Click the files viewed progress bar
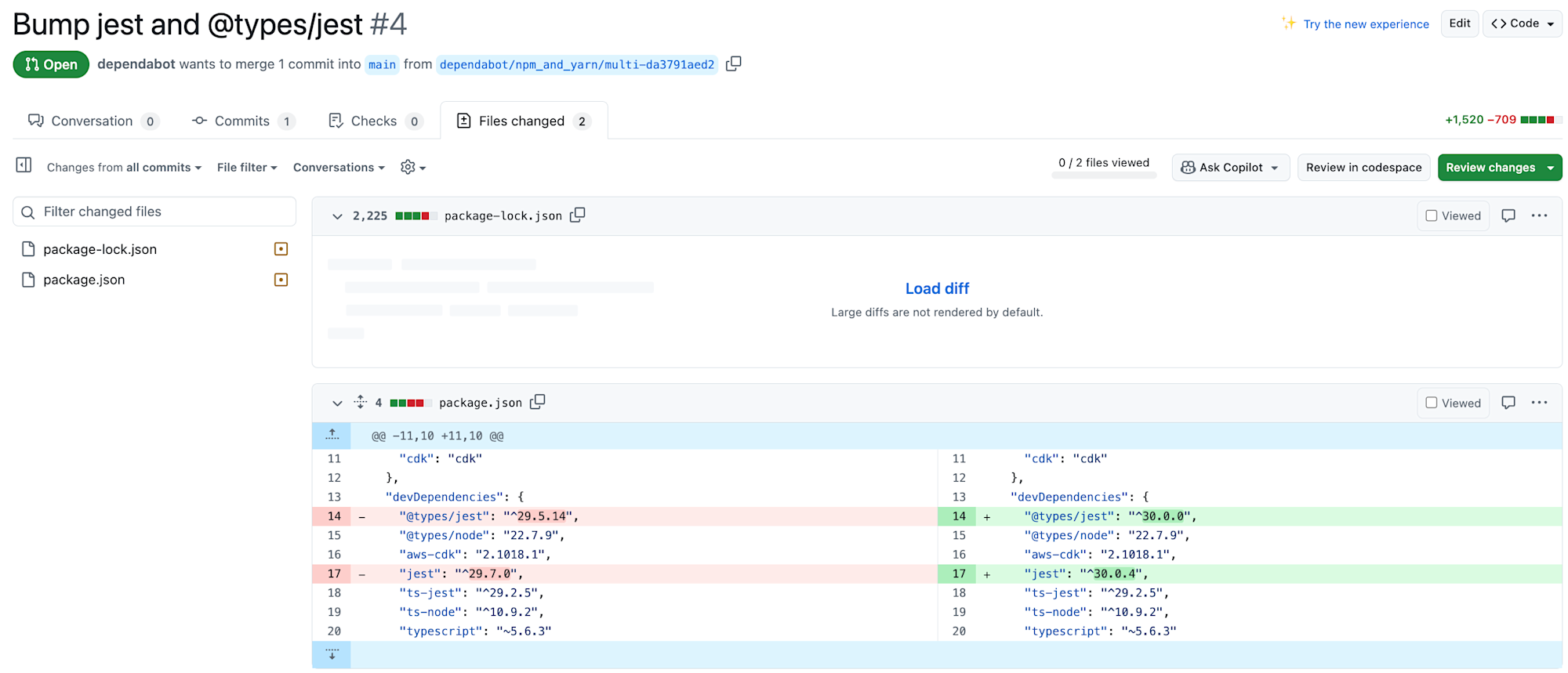The image size is (1568, 673). tap(1104, 175)
